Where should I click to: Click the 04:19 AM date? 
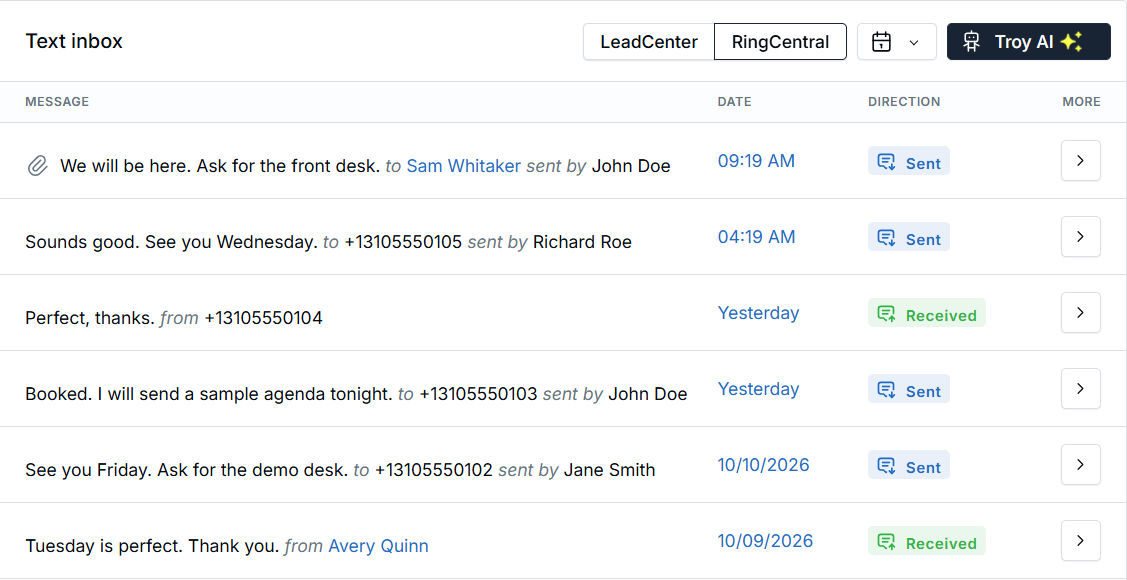[x=756, y=237]
